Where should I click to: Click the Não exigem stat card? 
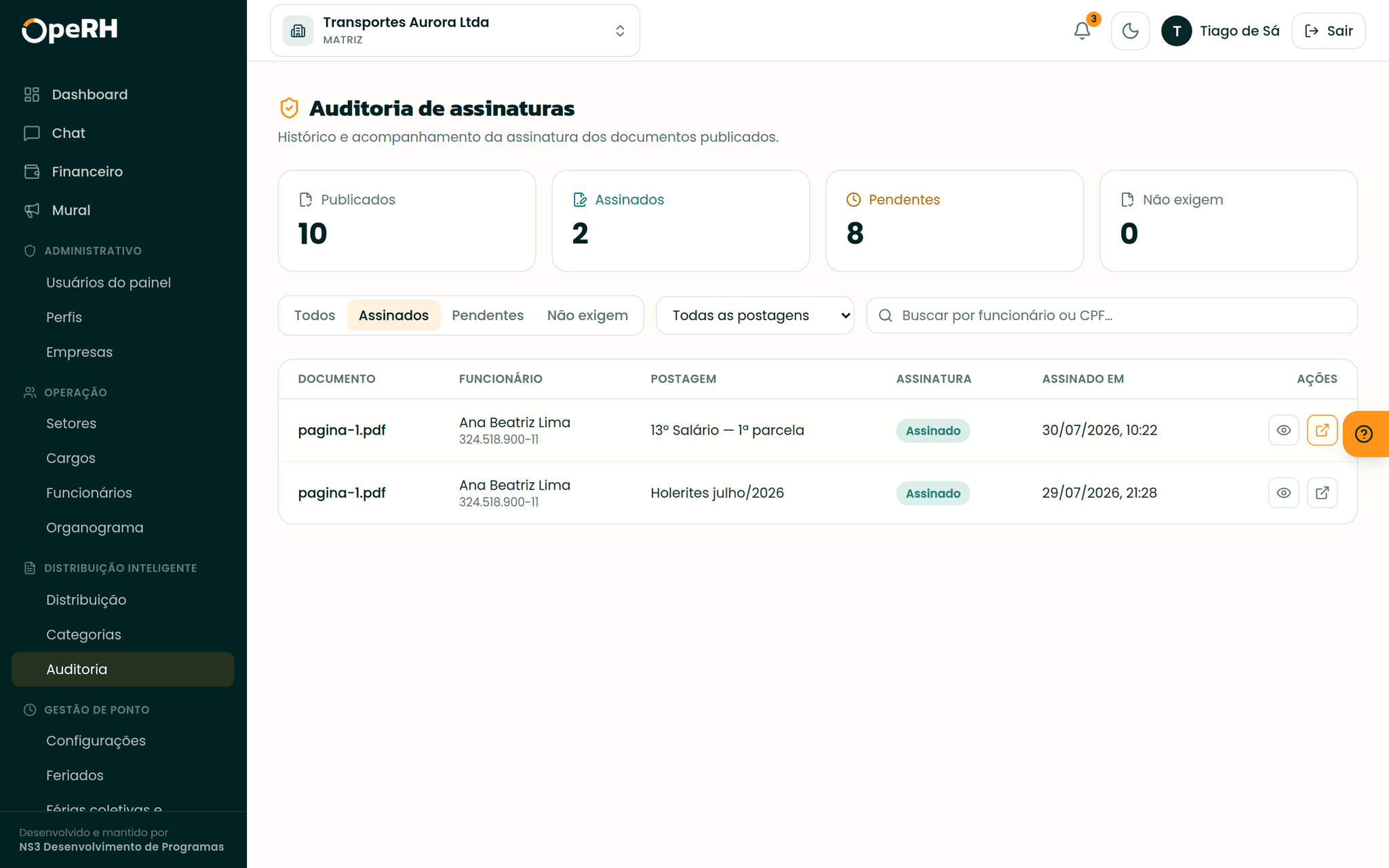[1229, 220]
